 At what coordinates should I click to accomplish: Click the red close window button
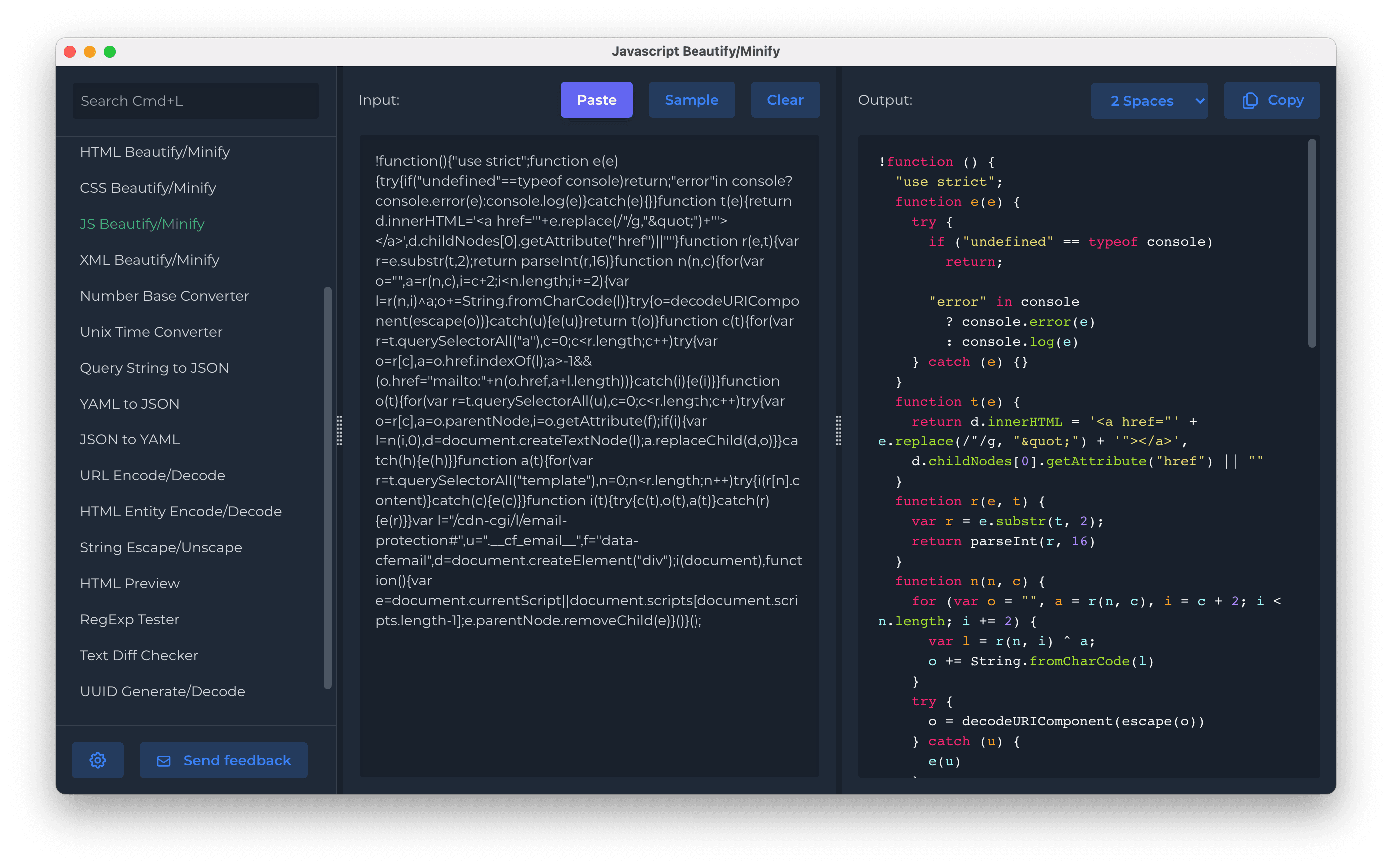coord(70,51)
